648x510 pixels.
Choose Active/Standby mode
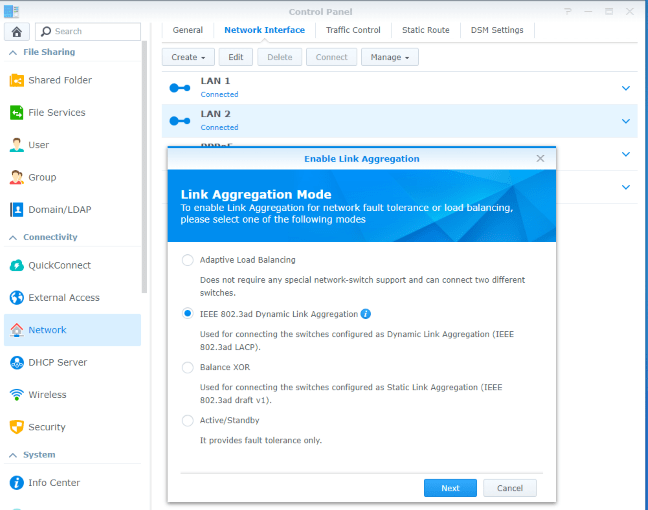click(188, 421)
